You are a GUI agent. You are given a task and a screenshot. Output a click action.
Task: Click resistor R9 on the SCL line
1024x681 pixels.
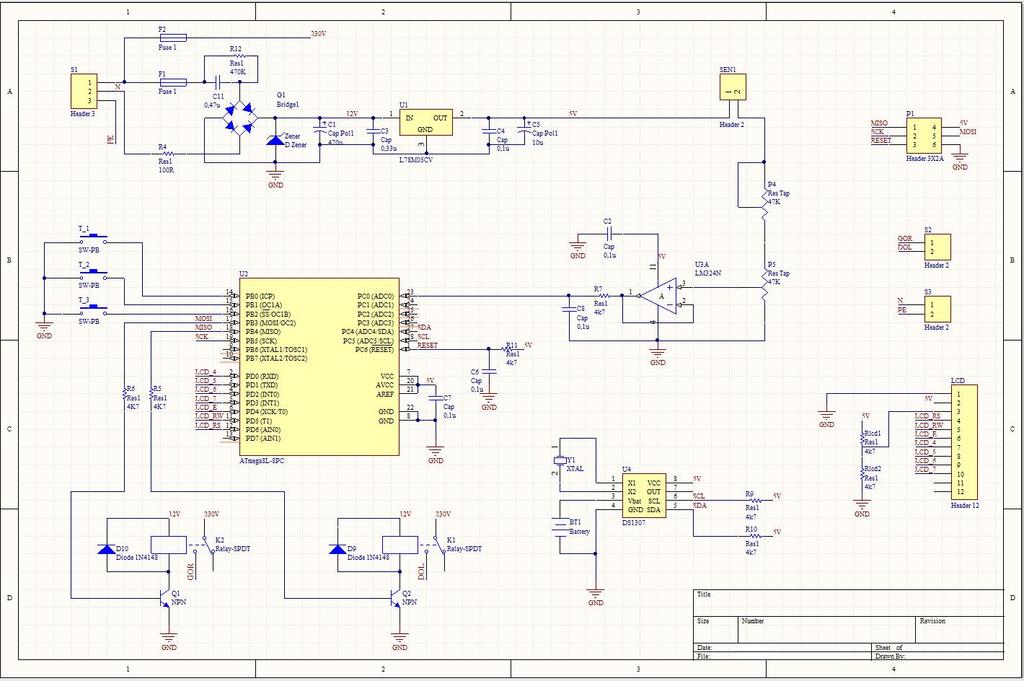754,500
